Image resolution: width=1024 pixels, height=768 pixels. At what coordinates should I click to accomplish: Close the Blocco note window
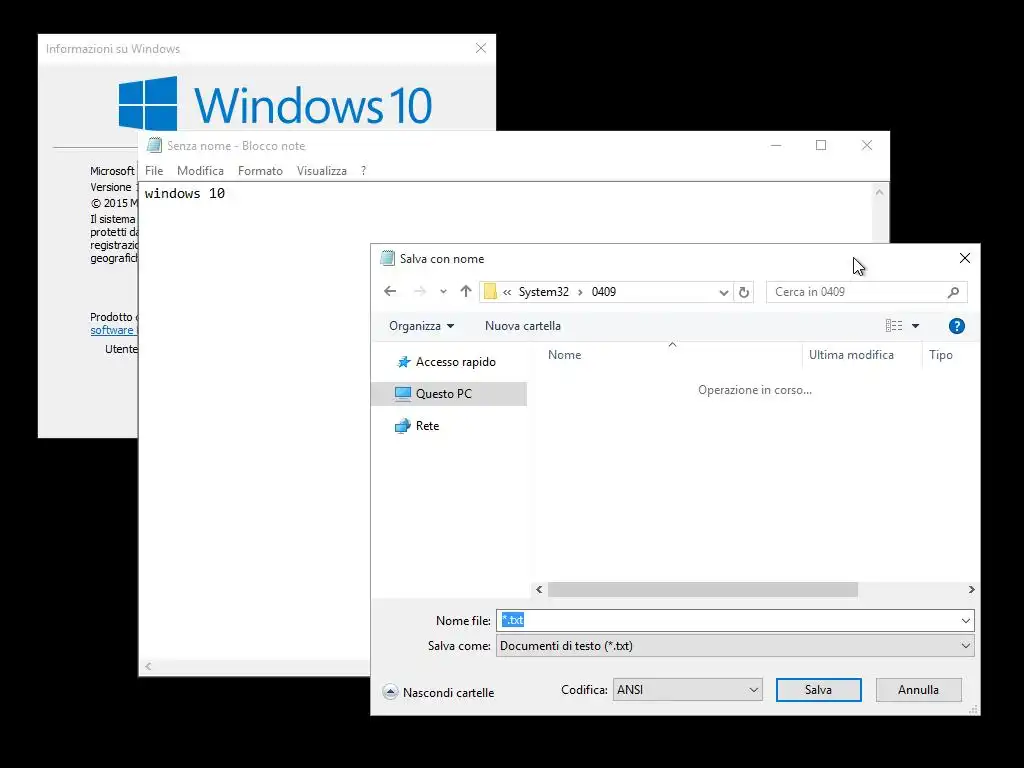coord(867,145)
